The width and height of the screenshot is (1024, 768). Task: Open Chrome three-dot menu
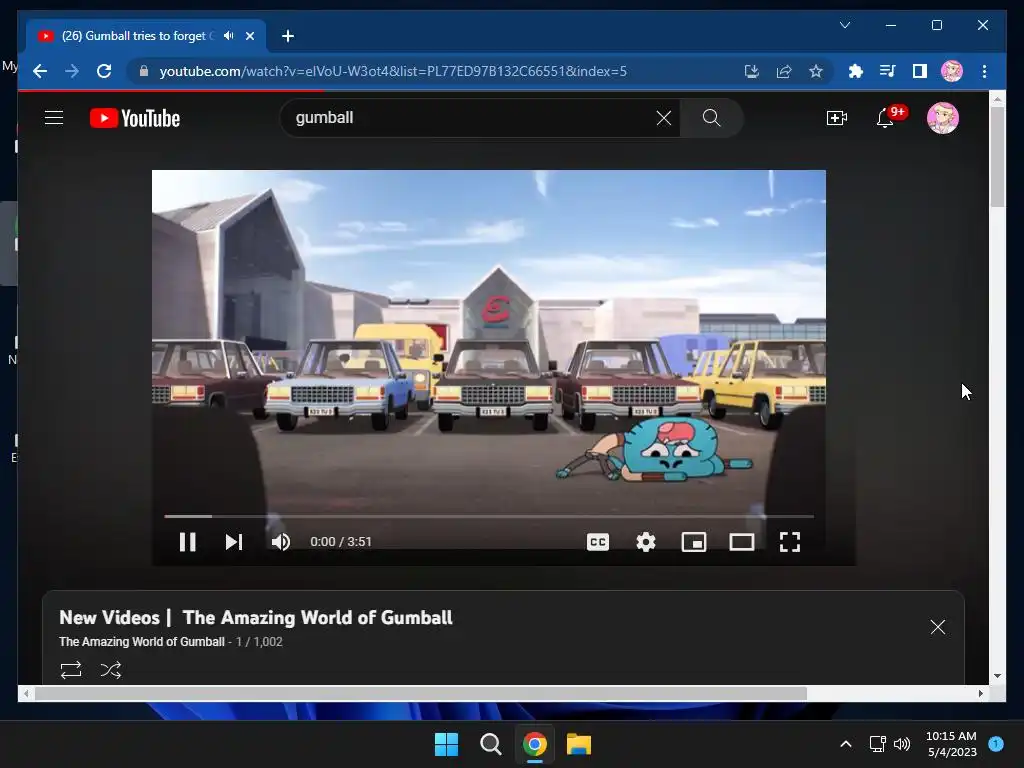point(984,71)
